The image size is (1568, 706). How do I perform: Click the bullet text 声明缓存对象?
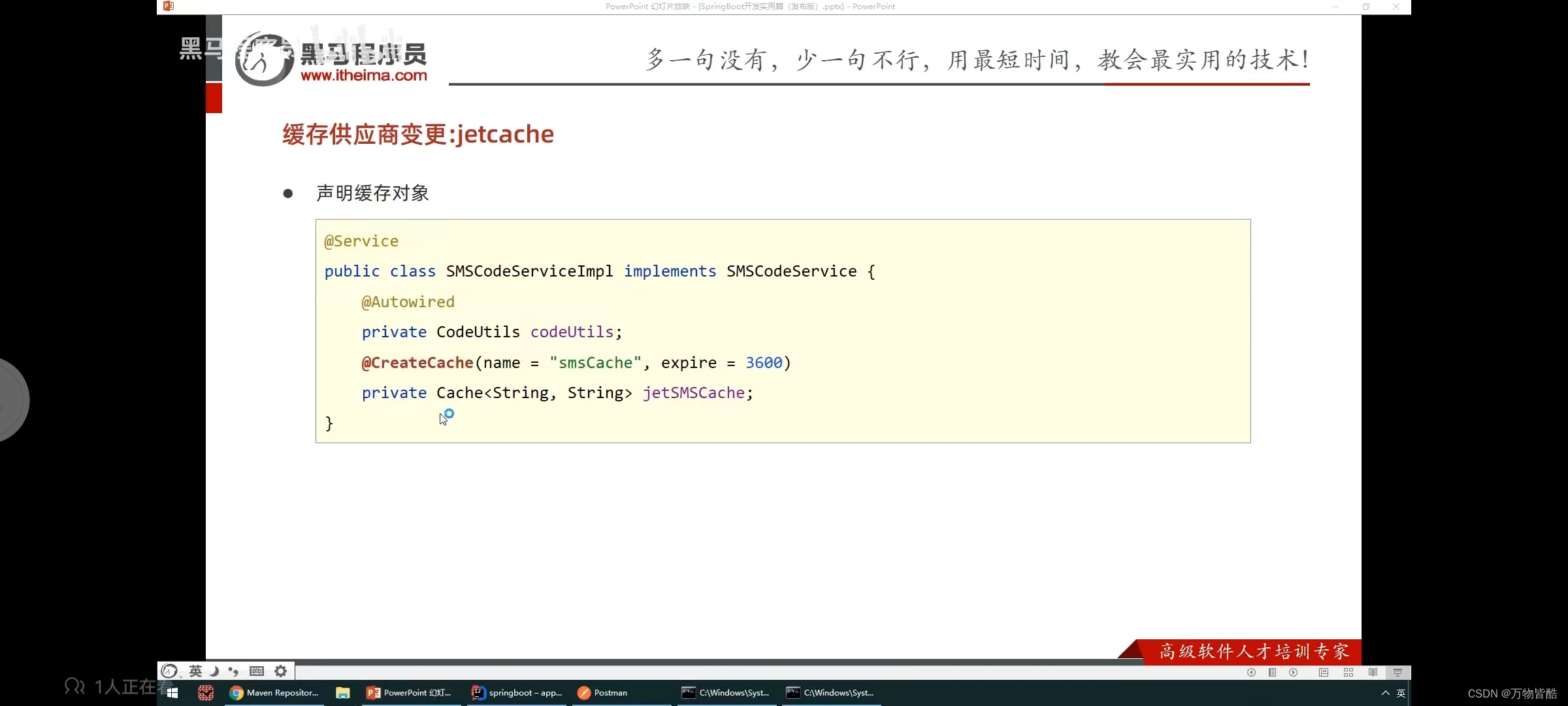click(x=372, y=193)
